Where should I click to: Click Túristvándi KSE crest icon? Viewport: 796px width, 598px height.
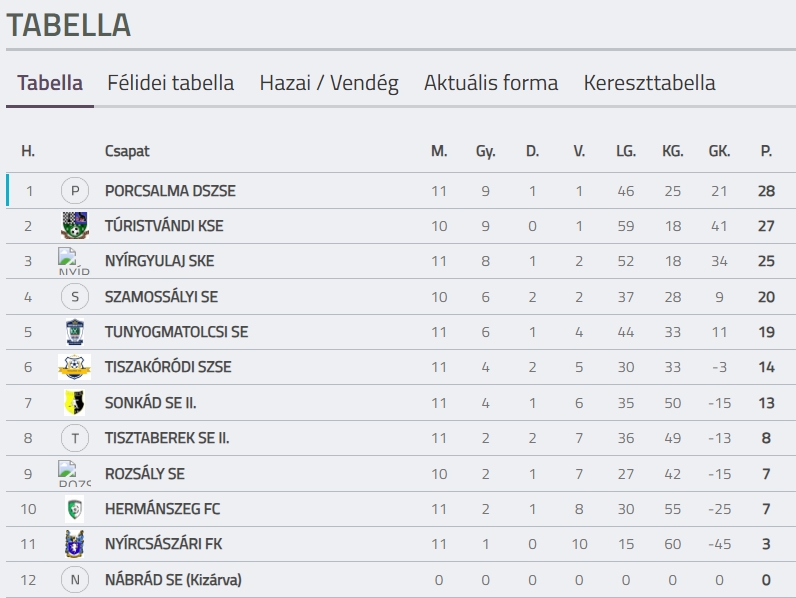75,226
